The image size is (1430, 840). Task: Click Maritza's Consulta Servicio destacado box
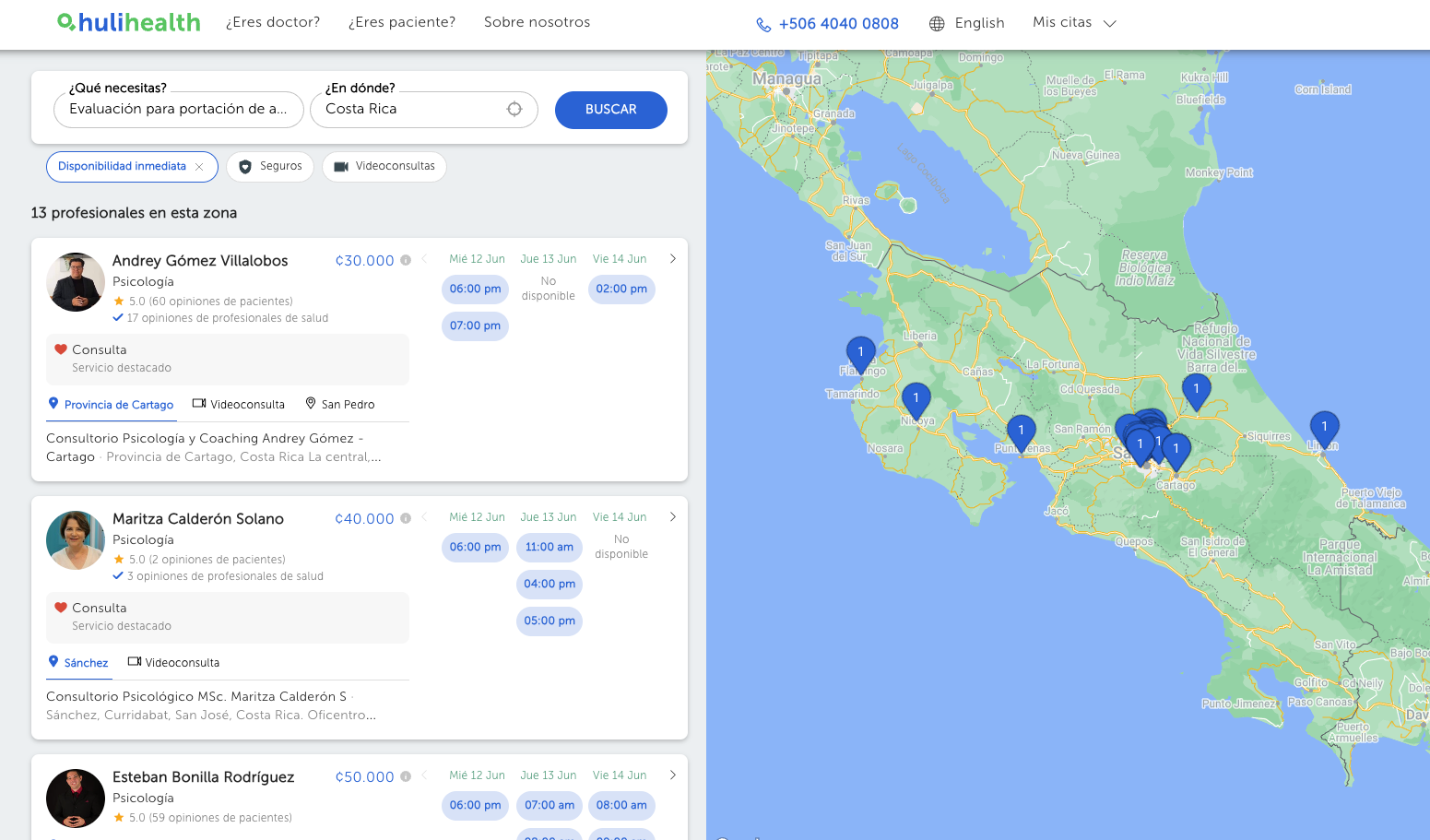point(228,617)
